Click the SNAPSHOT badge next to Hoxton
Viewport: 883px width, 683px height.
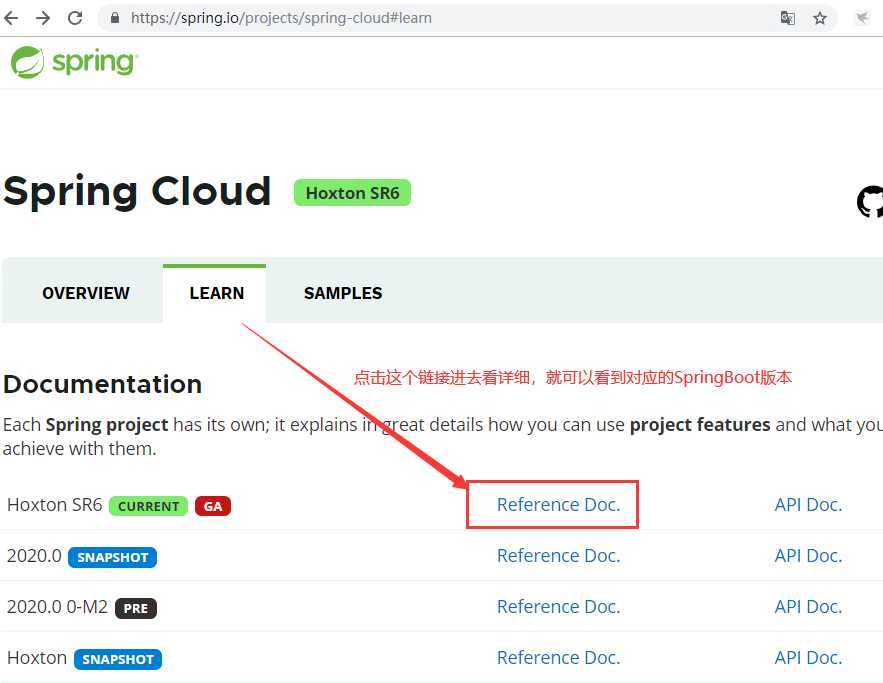point(118,659)
